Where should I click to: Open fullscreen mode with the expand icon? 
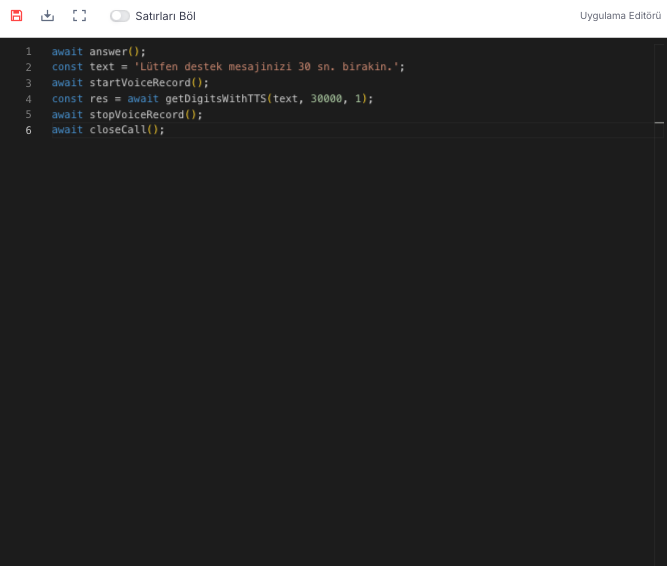coord(80,16)
